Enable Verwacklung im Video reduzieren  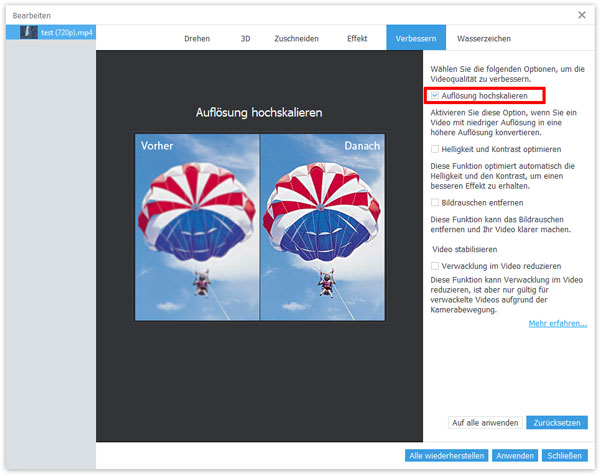point(435,266)
